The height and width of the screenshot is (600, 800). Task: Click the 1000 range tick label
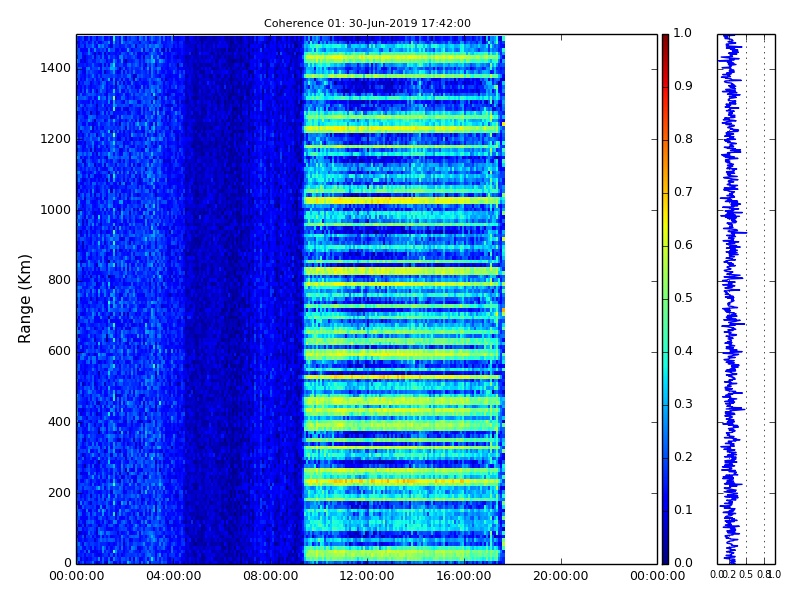click(x=56, y=210)
